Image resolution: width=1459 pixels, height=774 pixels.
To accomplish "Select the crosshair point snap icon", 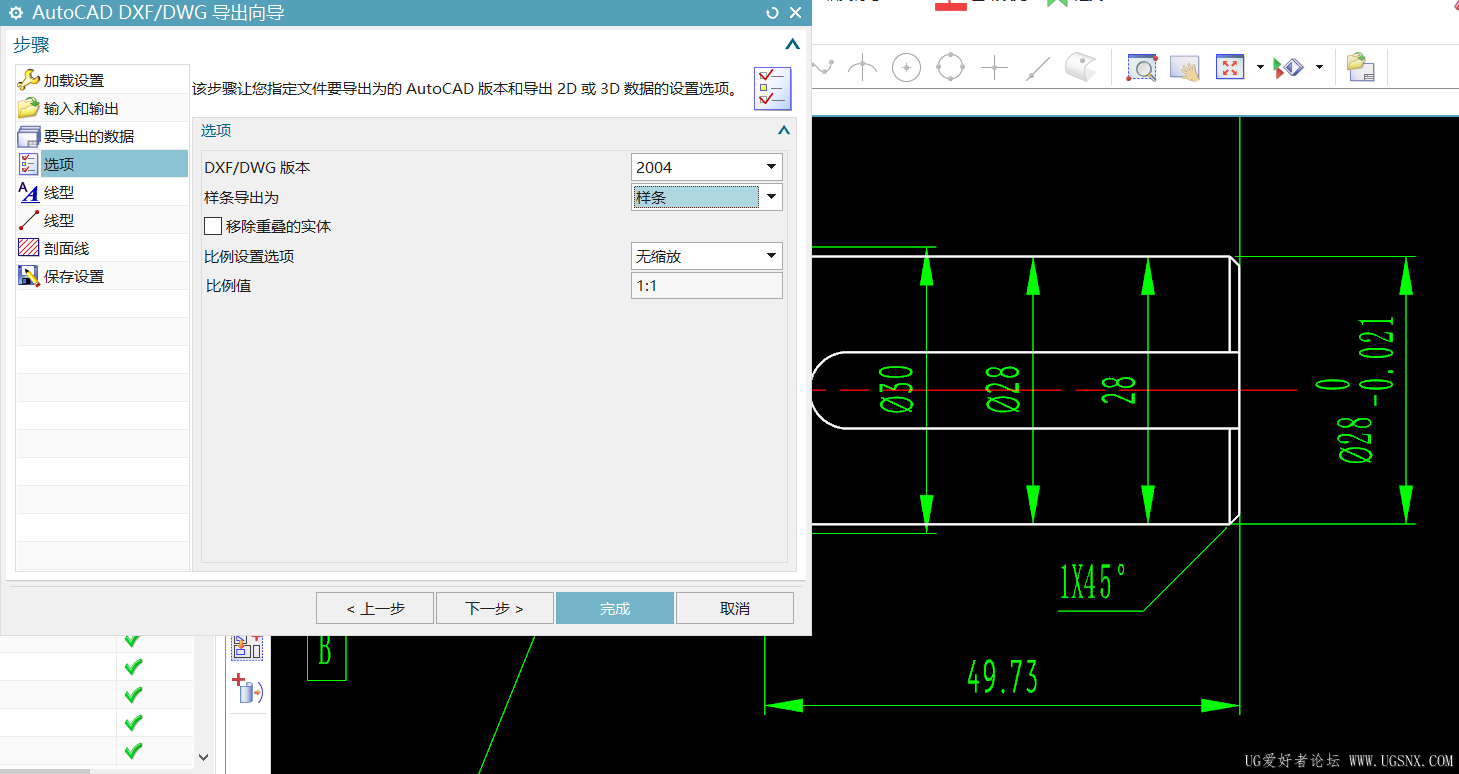I will click(994, 67).
